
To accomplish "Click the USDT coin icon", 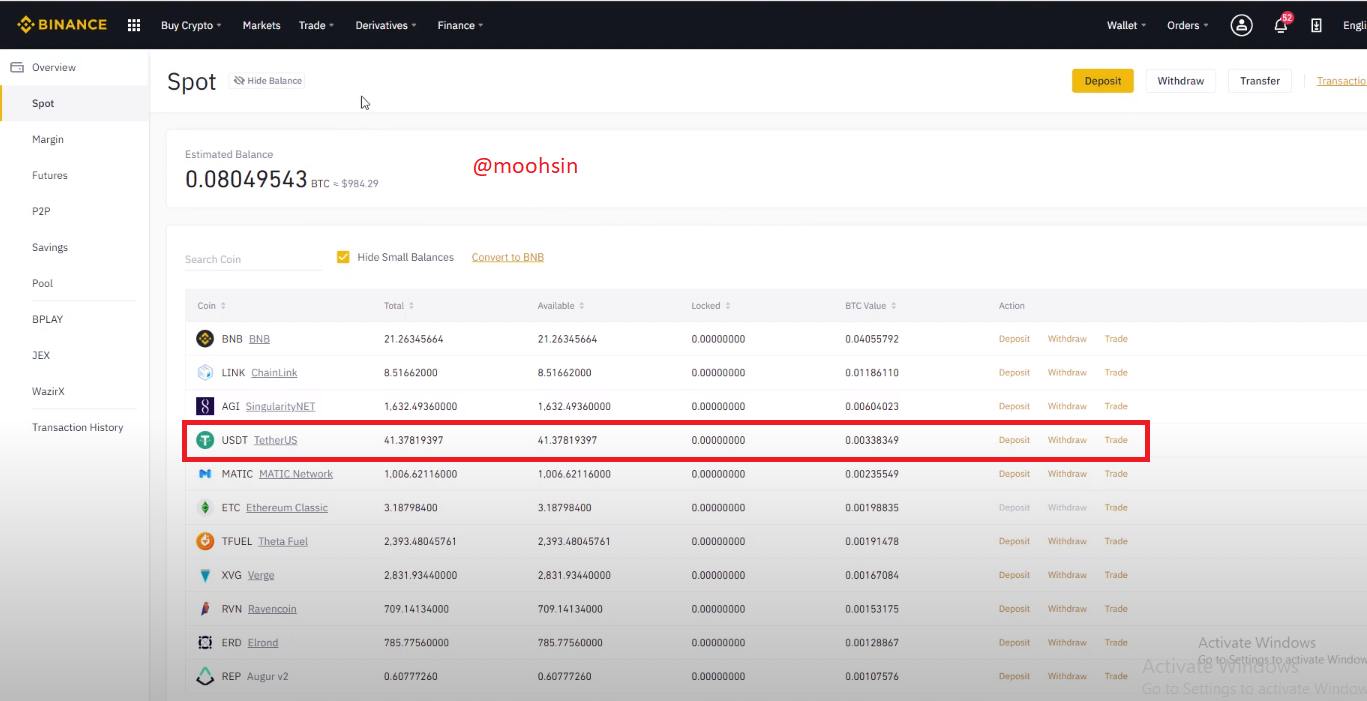I will coord(205,440).
